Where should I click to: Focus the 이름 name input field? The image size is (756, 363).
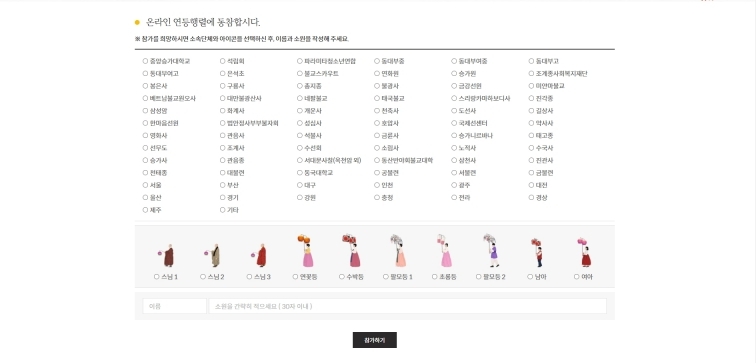175,306
